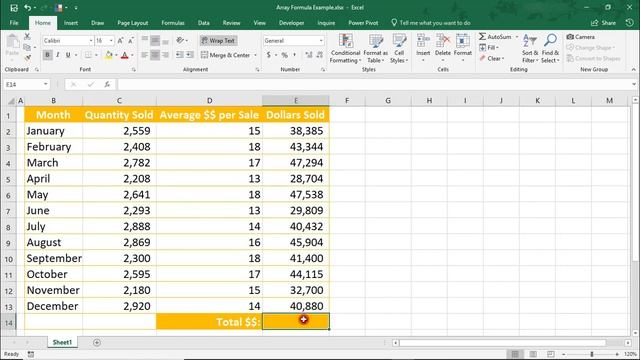The height and width of the screenshot is (360, 640).
Task: Toggle Underline formatting
Action: [x=68, y=55]
